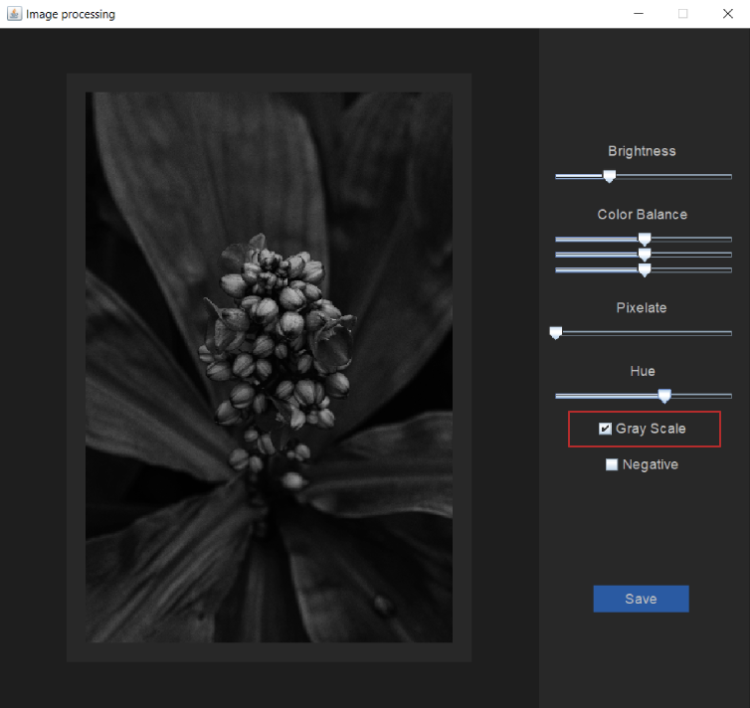
Task: Click the Hue label
Action: [642, 371]
